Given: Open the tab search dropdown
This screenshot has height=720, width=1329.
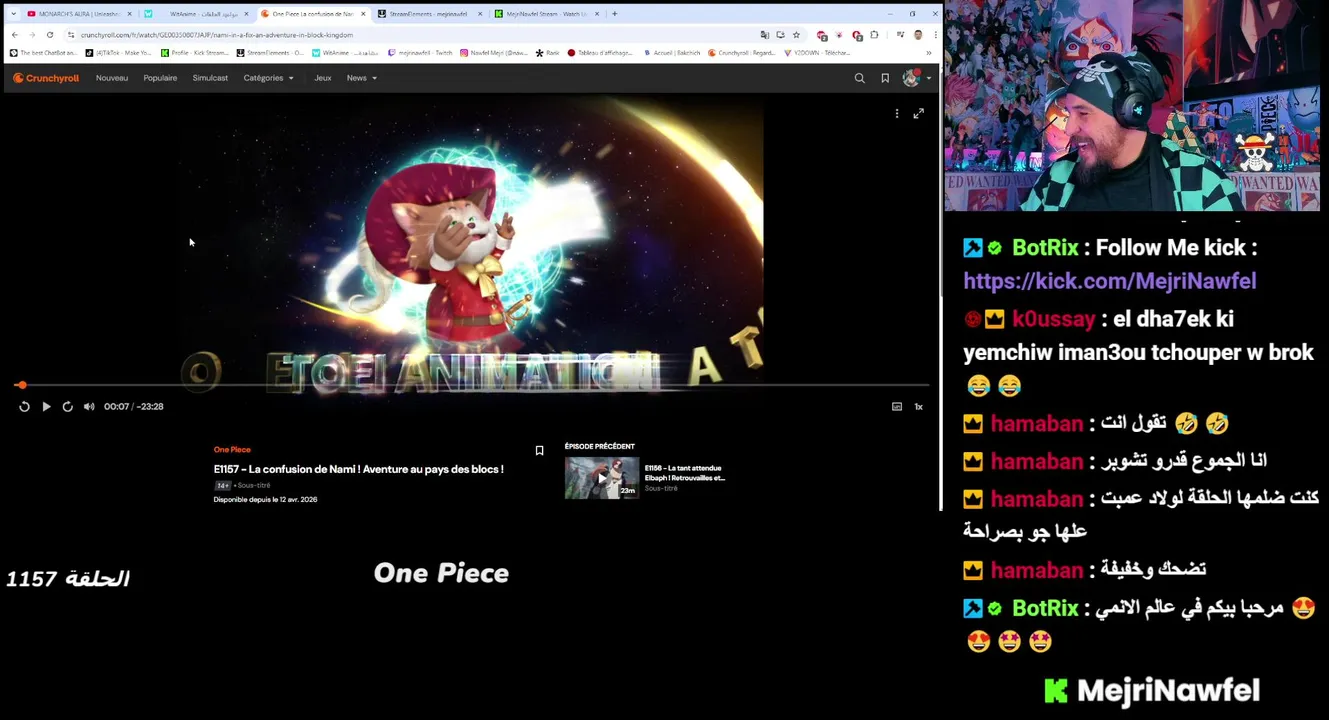Looking at the screenshot, I should point(13,14).
